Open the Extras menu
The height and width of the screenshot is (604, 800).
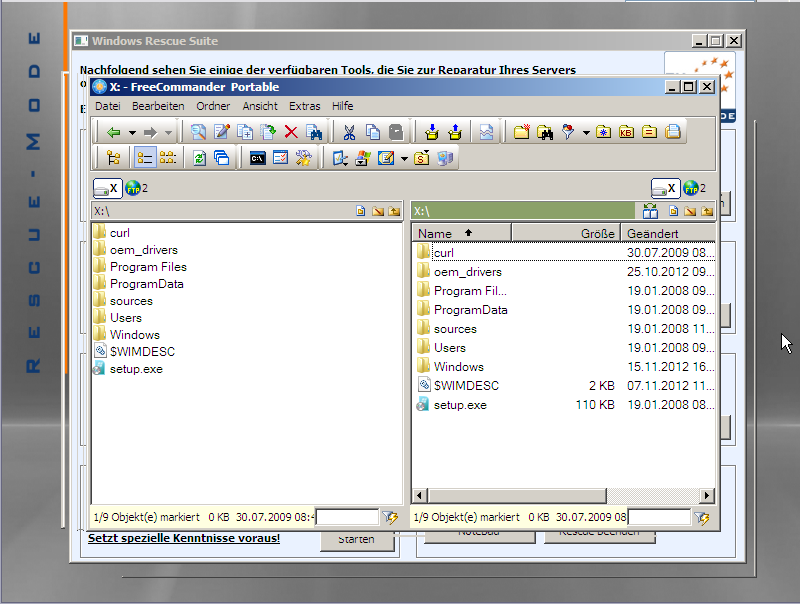(x=305, y=106)
